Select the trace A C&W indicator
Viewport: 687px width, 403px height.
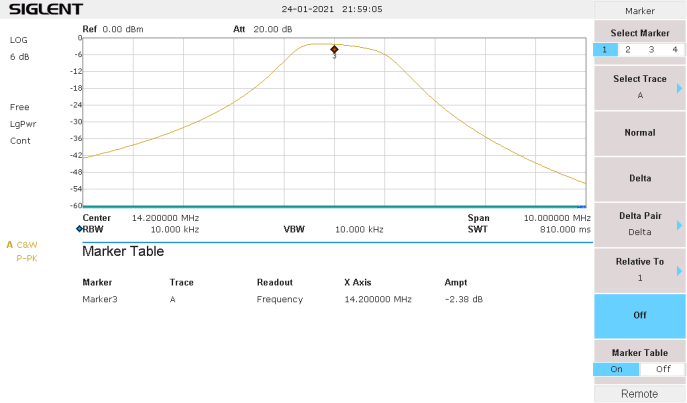pyautogui.click(x=23, y=245)
